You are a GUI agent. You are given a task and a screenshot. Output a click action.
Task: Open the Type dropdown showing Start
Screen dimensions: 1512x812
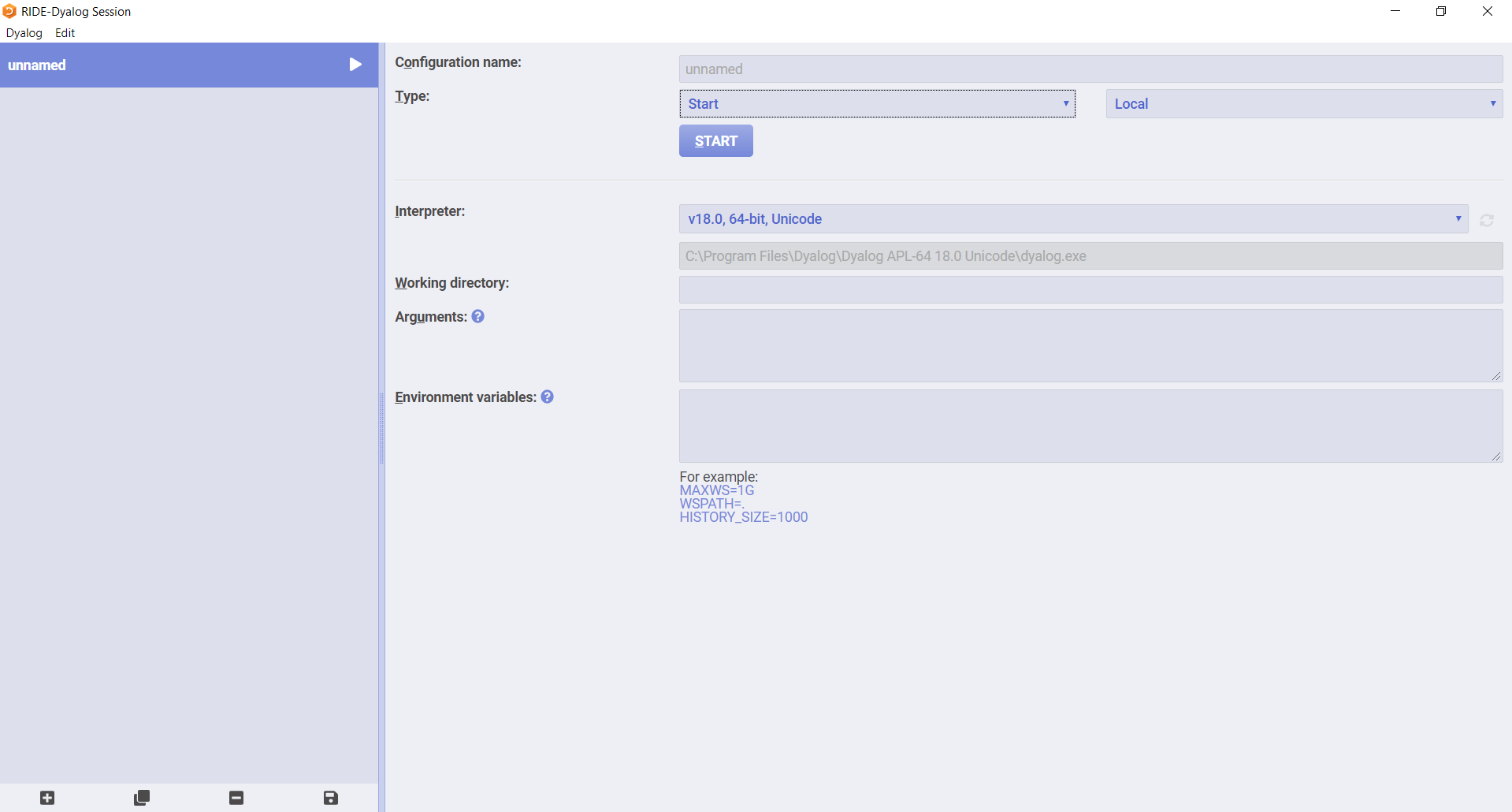coord(877,103)
